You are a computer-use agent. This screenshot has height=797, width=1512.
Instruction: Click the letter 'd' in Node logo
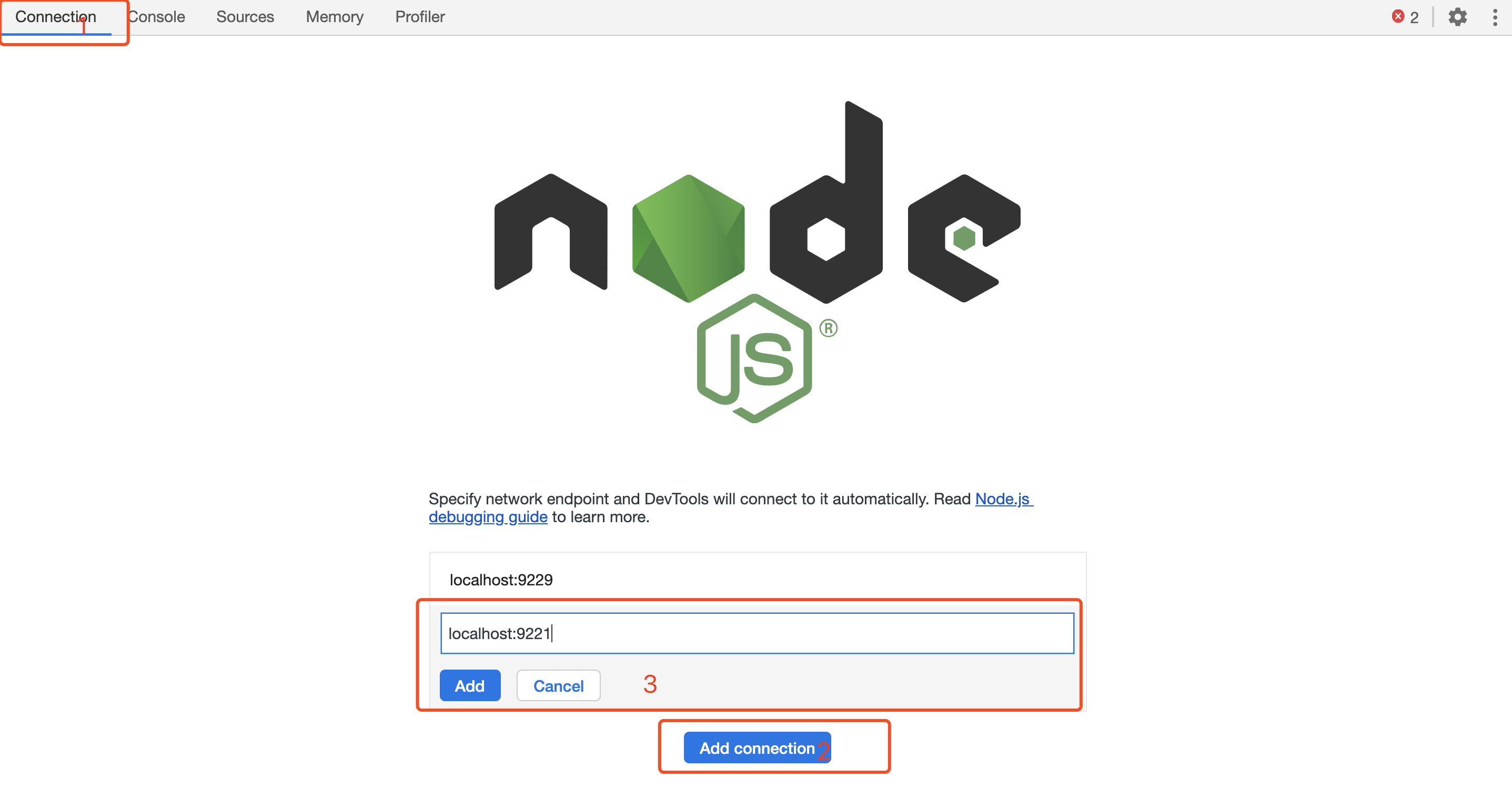click(x=826, y=203)
